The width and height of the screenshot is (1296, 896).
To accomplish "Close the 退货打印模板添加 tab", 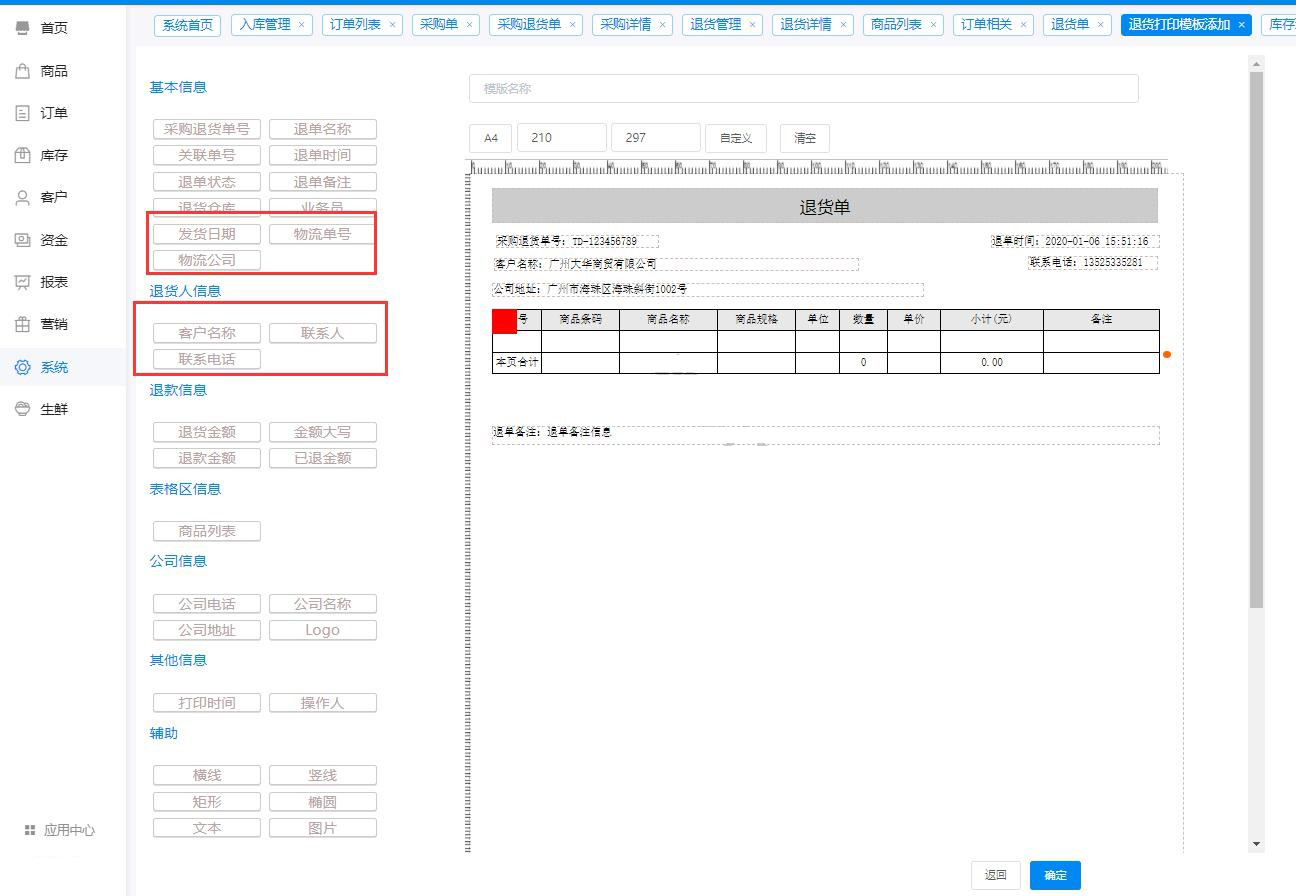I will (x=1242, y=25).
